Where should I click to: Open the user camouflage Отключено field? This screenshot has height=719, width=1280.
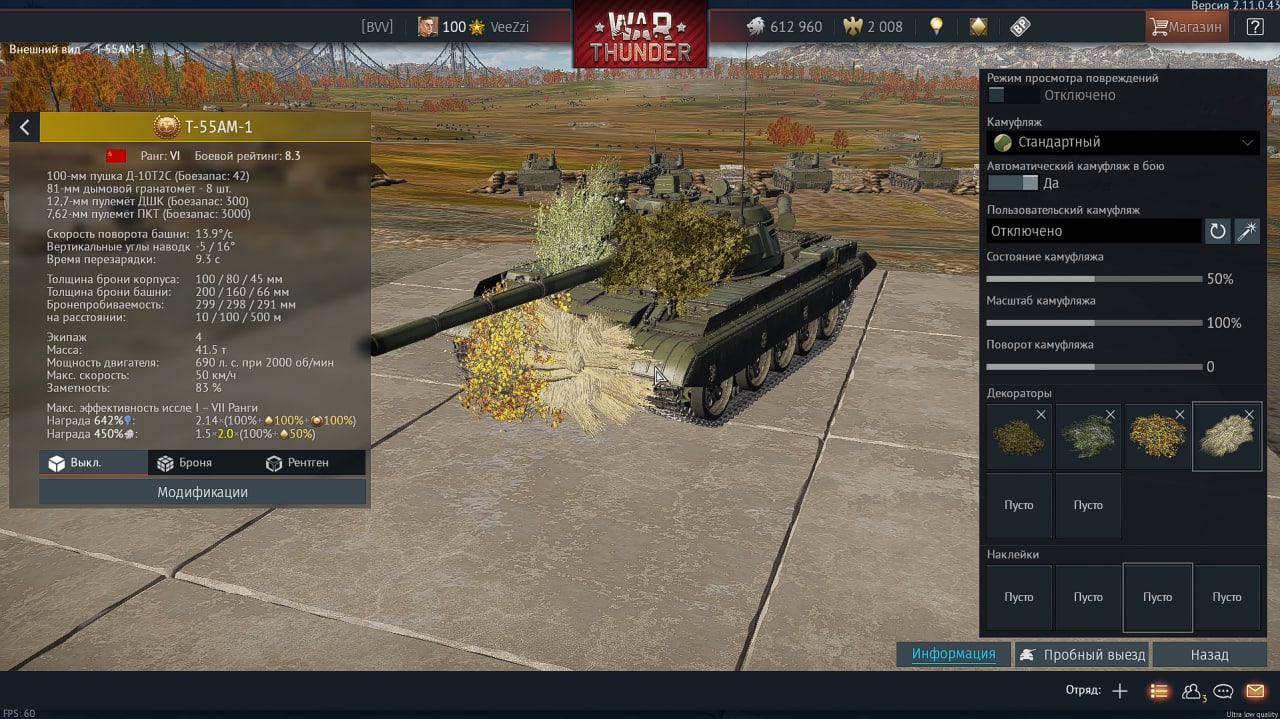[x=1094, y=231]
